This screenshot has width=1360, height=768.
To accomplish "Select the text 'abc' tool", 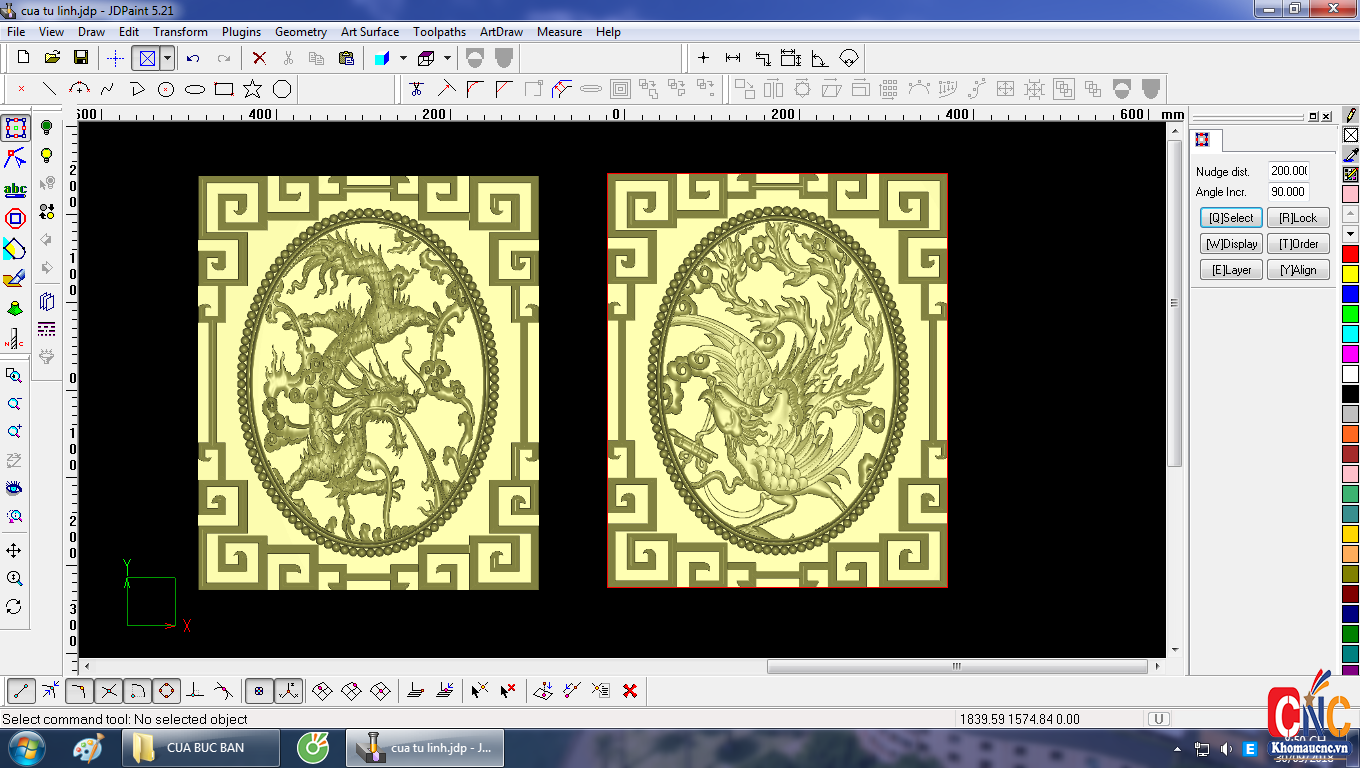I will tap(15, 189).
